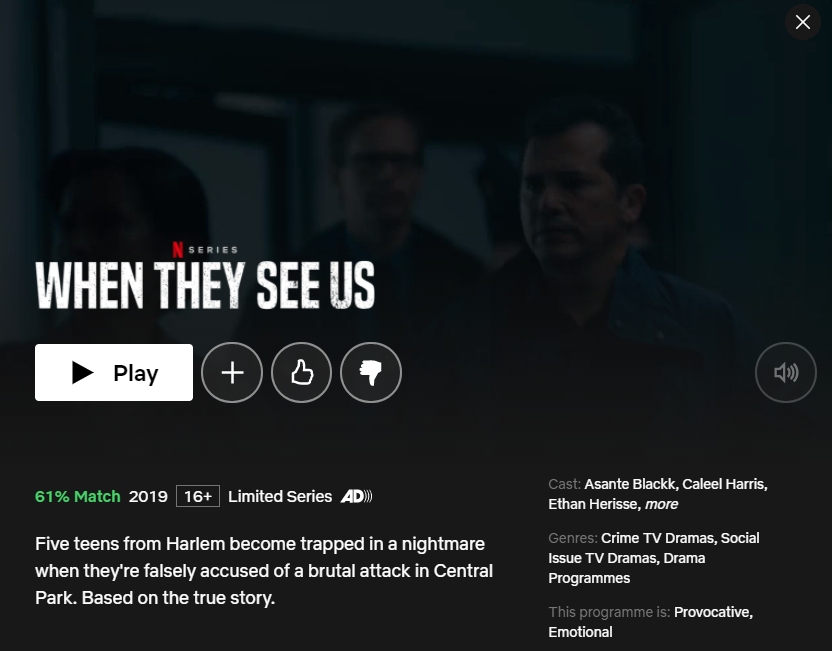Open Ethan Herisse cast link
The width and height of the screenshot is (832, 651).
[x=594, y=504]
